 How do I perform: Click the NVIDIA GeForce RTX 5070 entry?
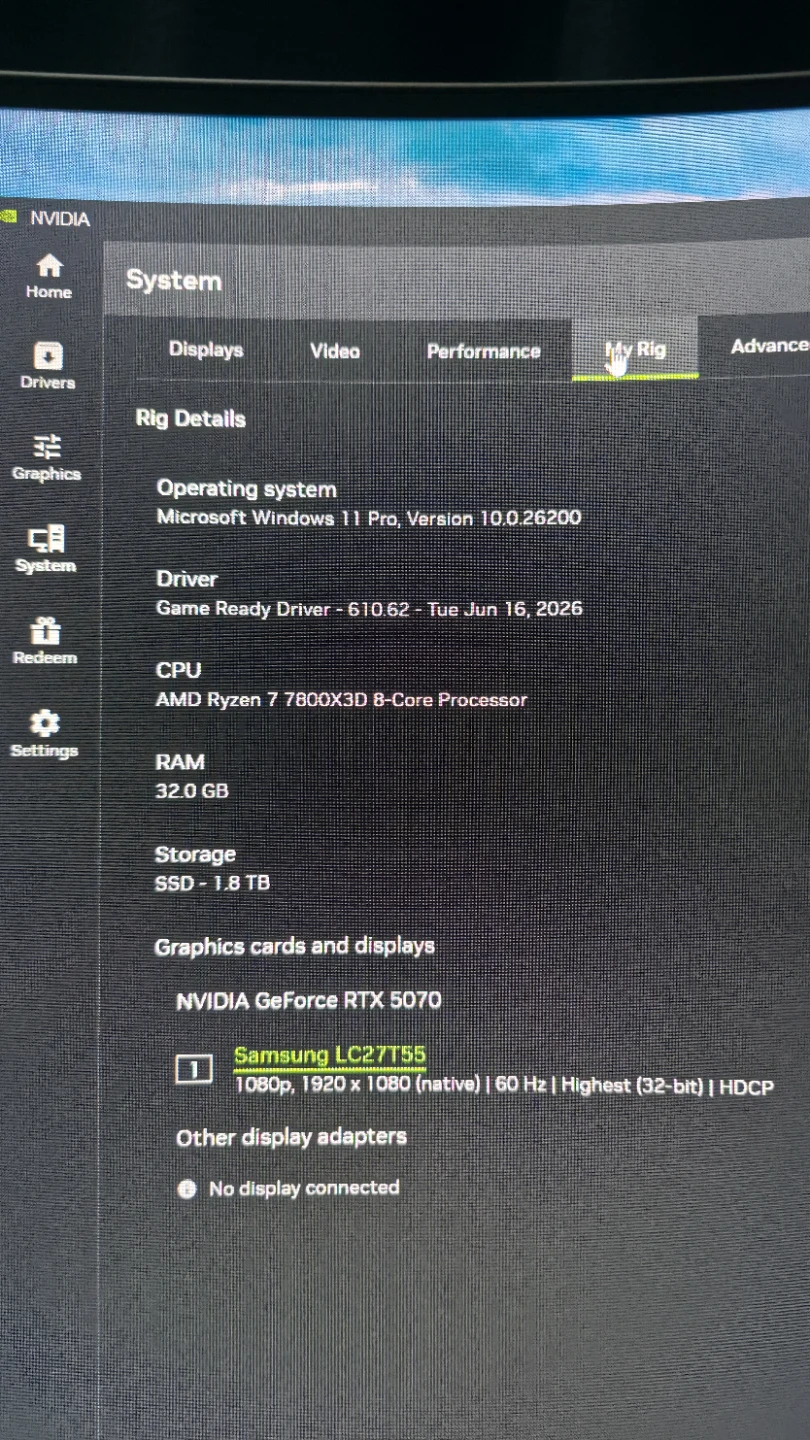(308, 1000)
